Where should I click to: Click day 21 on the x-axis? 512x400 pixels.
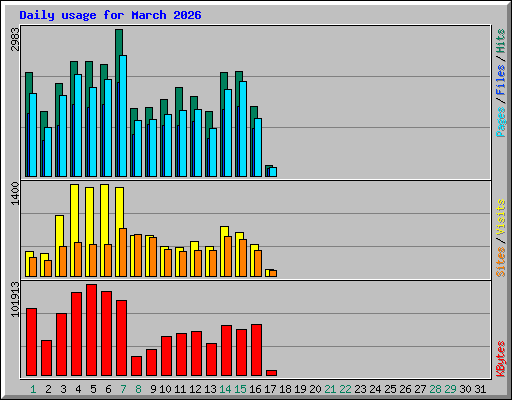pyautogui.click(x=330, y=389)
